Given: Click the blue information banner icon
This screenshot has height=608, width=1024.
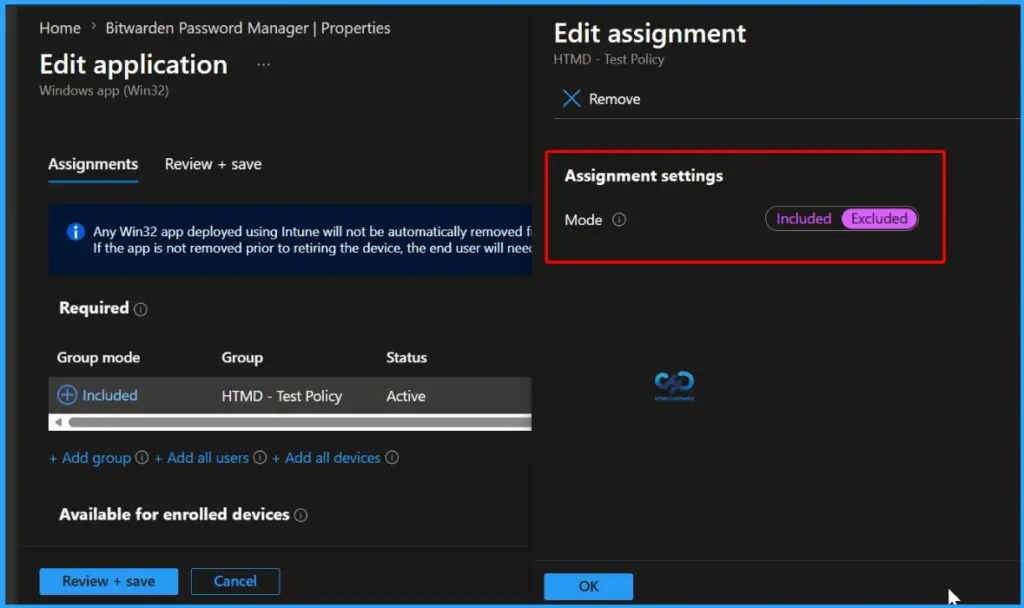Looking at the screenshot, I should pos(76,232).
